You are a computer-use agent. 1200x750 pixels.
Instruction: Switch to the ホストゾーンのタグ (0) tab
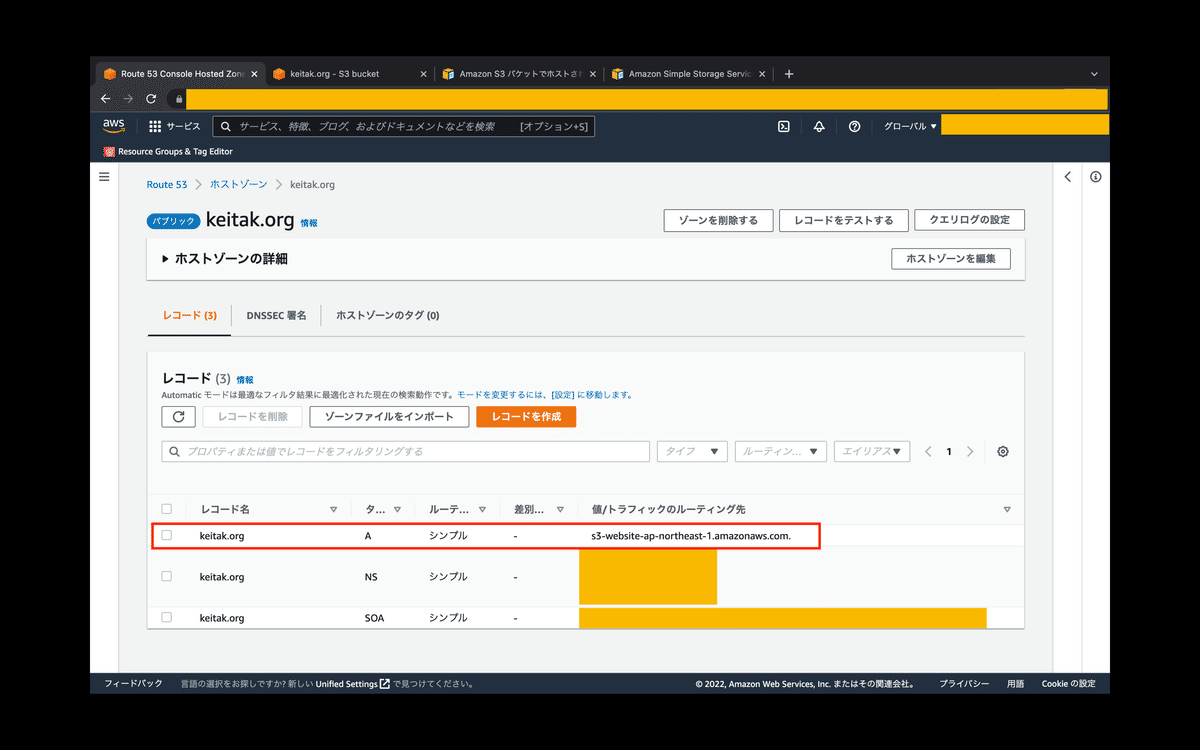[x=388, y=315]
